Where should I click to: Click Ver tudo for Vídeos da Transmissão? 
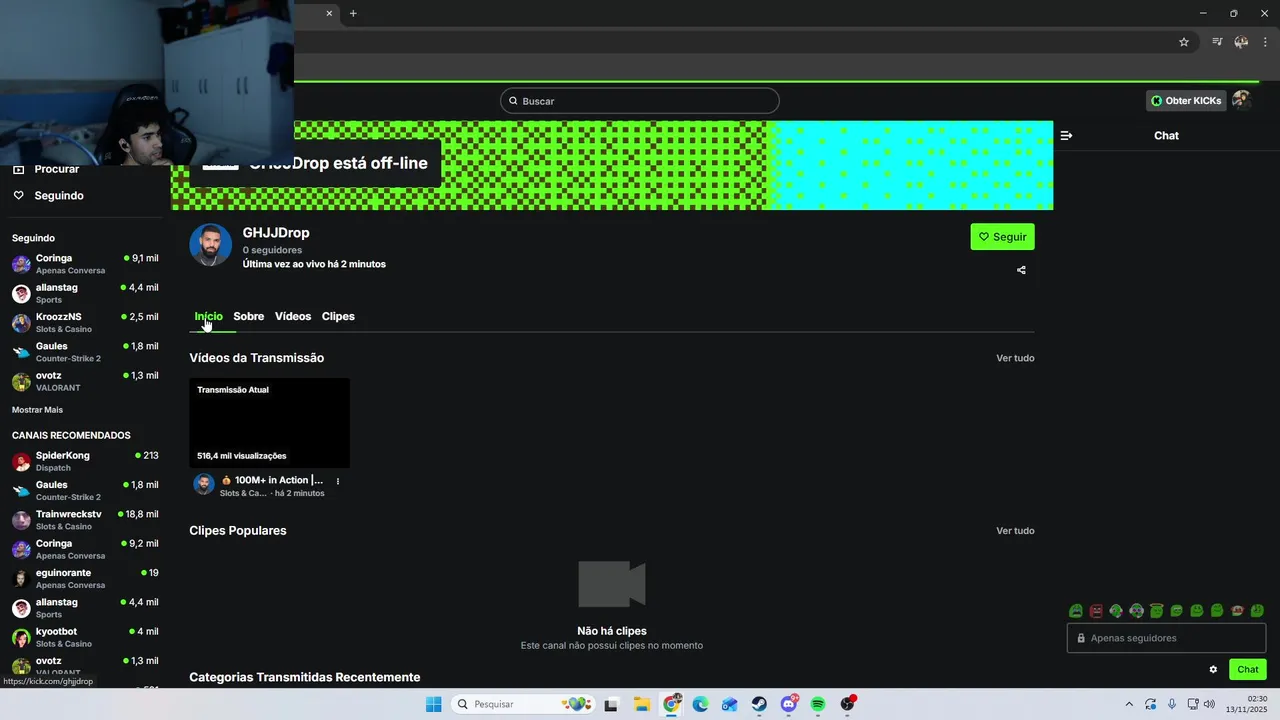click(1015, 358)
